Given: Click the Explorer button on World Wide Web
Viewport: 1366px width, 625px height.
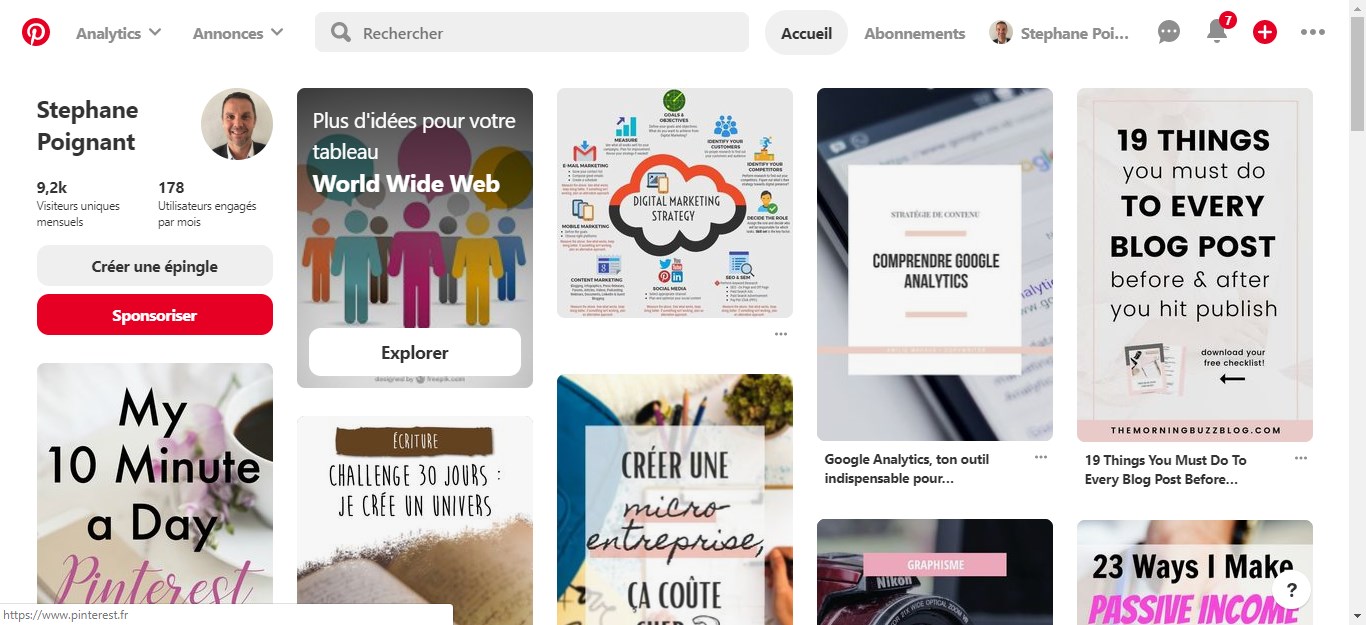Looking at the screenshot, I should (415, 352).
